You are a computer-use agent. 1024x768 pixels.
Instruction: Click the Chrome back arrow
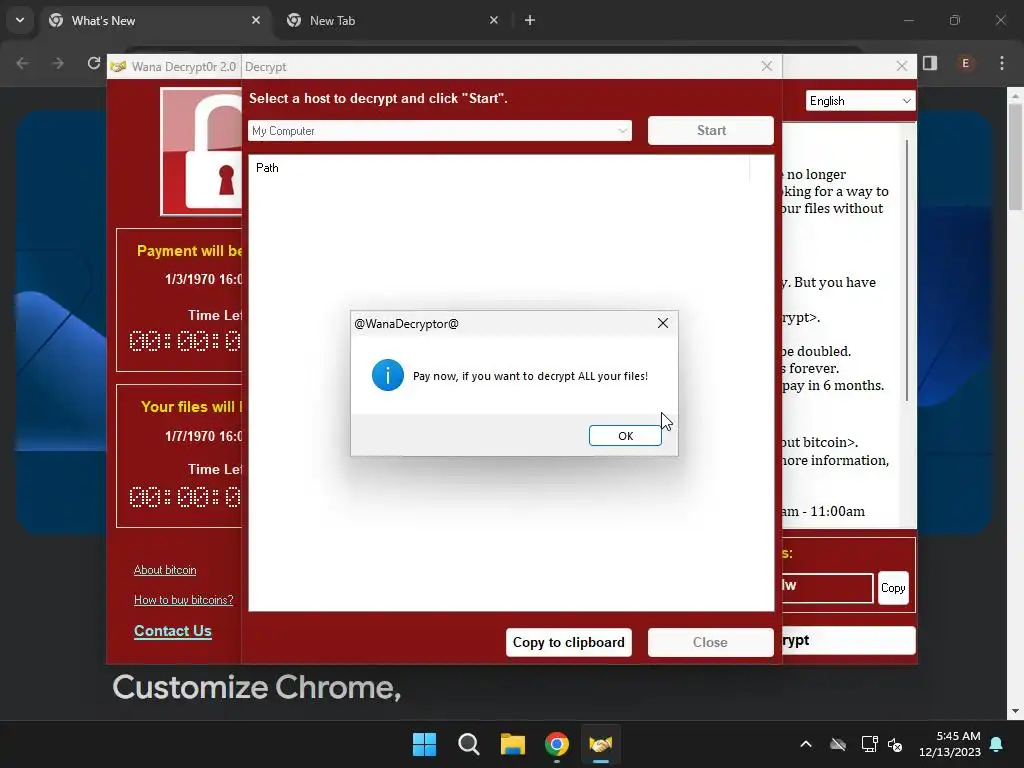point(22,63)
